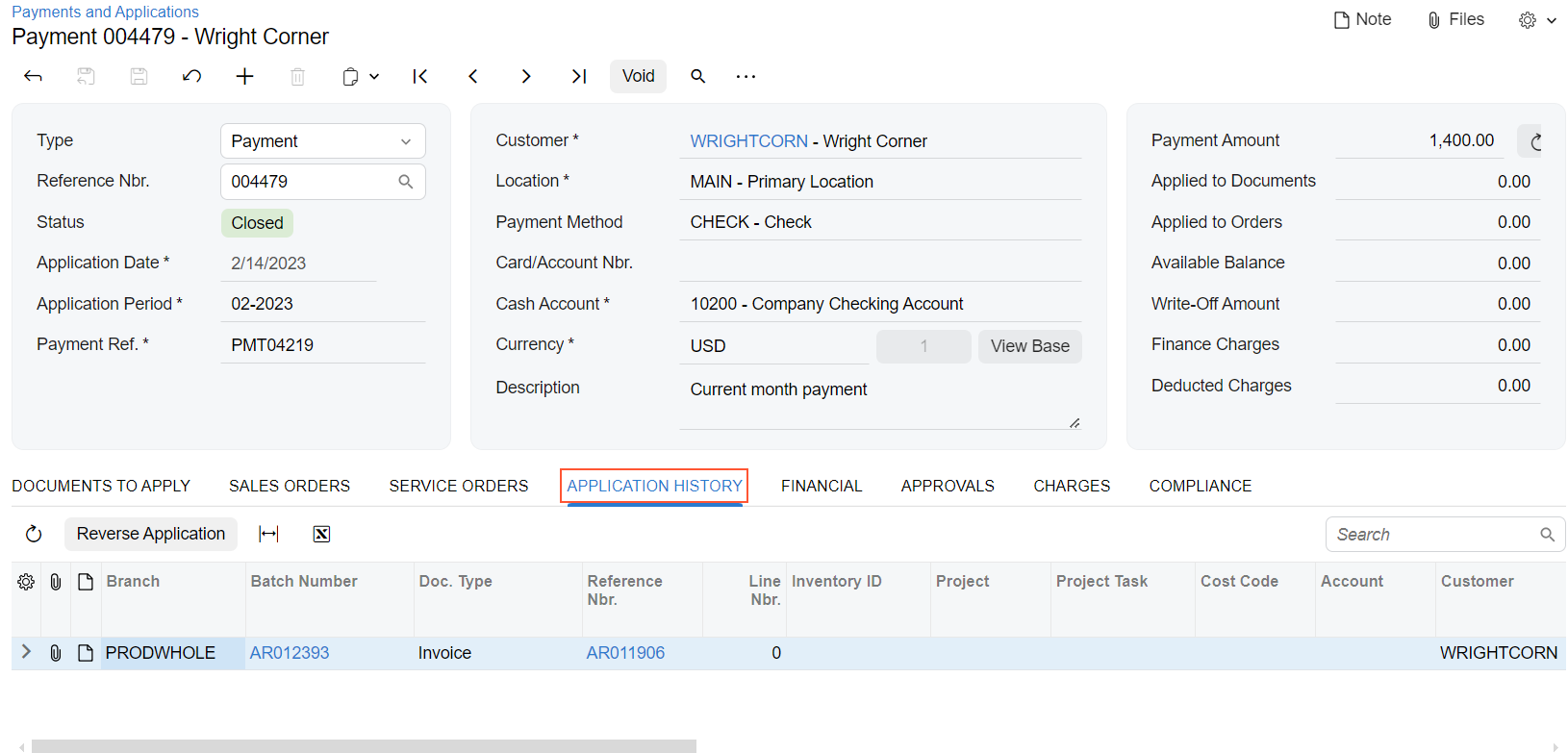Screen dimensions: 1568x753
Task: Click the undo/cancel changes icon
Action: point(191,76)
